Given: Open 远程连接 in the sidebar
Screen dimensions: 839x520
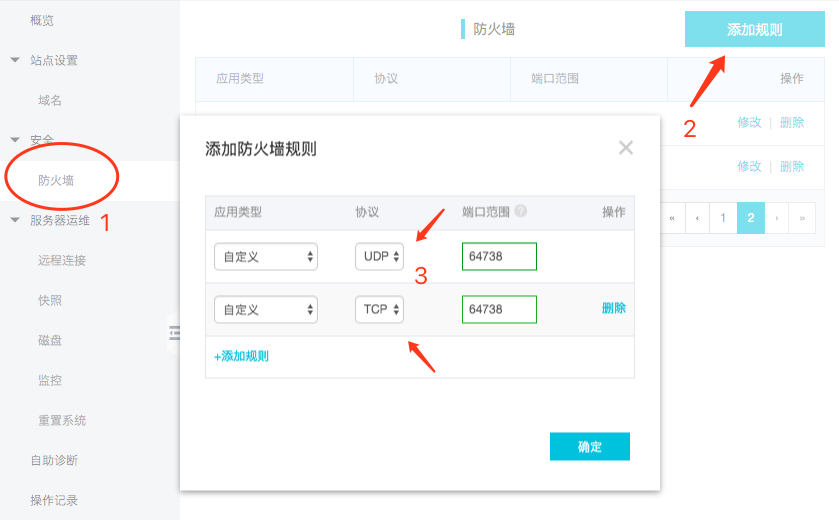Looking at the screenshot, I should point(62,261).
